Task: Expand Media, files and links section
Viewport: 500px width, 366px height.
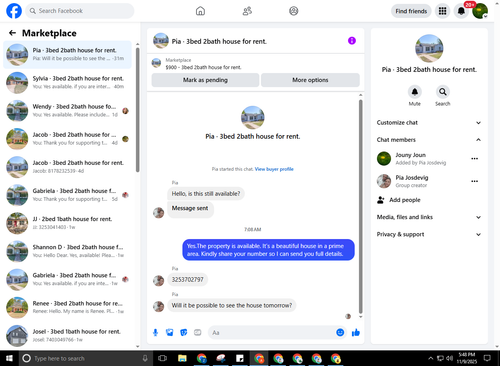Action: (x=429, y=217)
